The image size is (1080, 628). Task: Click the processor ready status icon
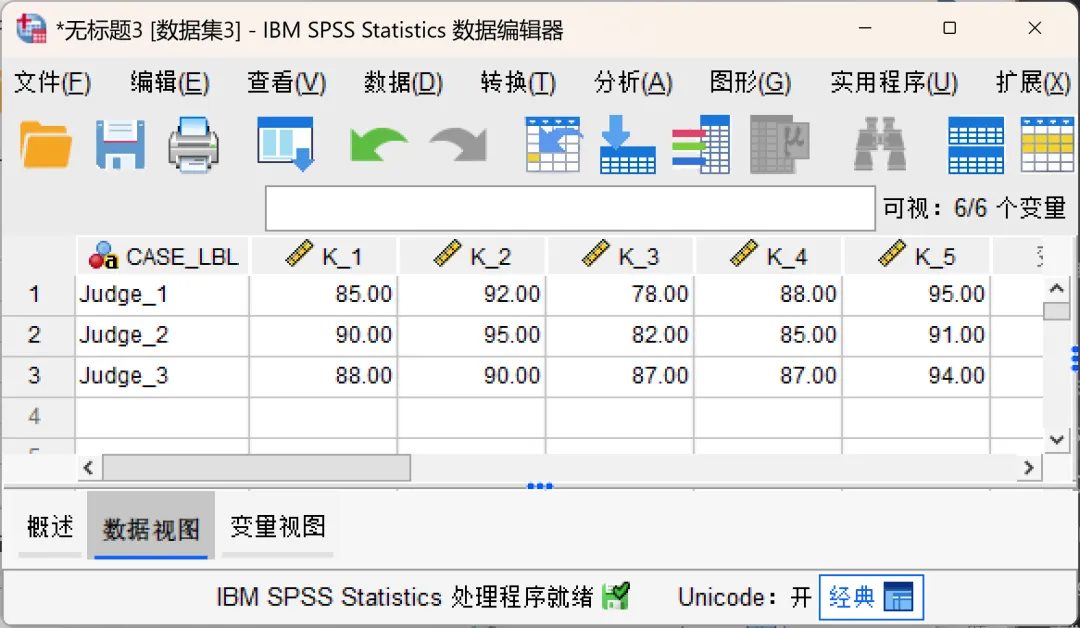[615, 596]
